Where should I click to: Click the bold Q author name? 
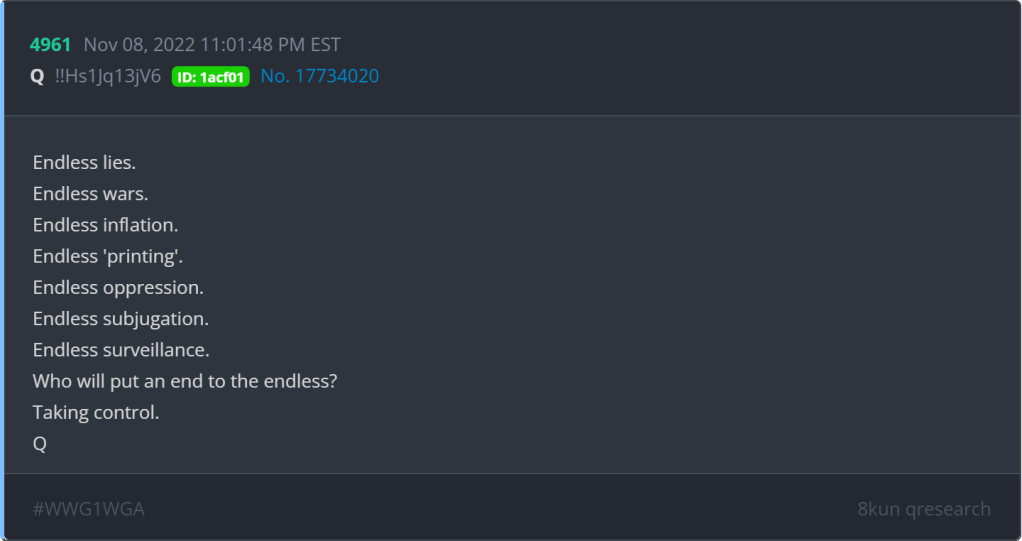click(37, 76)
